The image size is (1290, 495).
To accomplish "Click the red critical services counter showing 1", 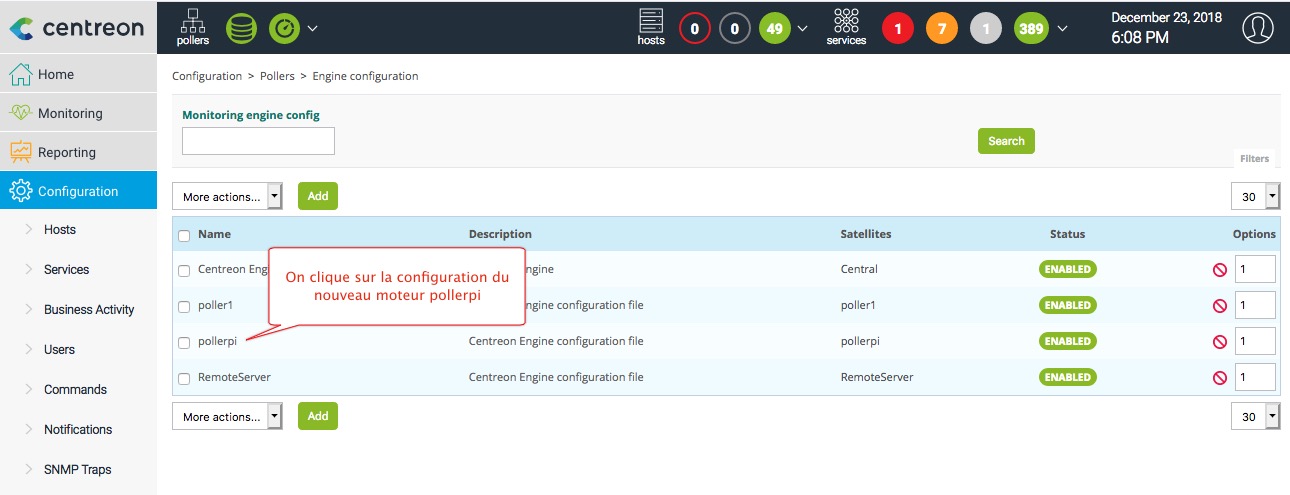I will click(897, 29).
